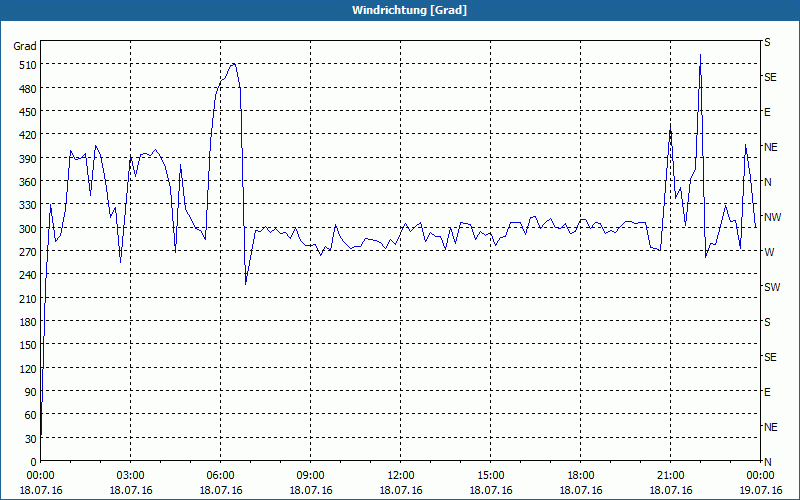Screen dimensions: 800x500
Task: Click the 09:00 time label
Action: 311,476
